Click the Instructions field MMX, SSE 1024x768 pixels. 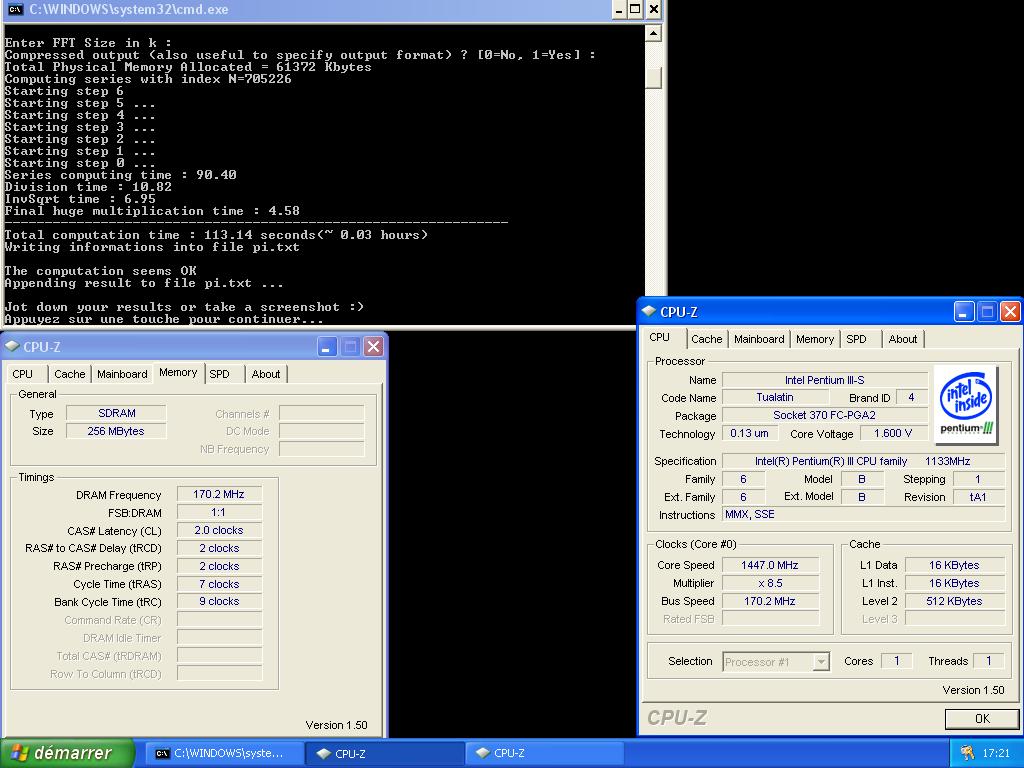863,515
